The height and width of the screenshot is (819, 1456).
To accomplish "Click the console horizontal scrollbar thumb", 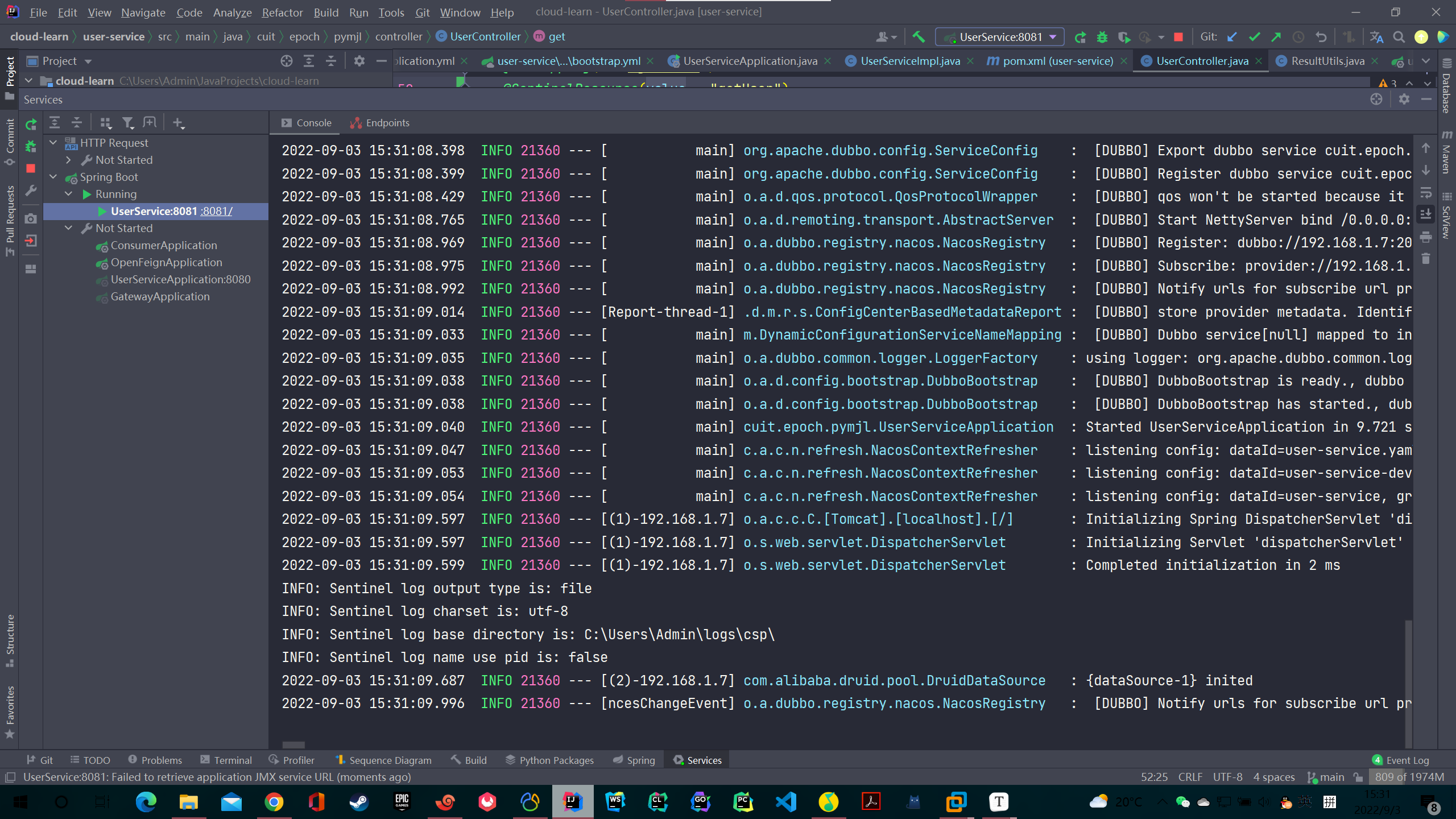I will click(293, 744).
